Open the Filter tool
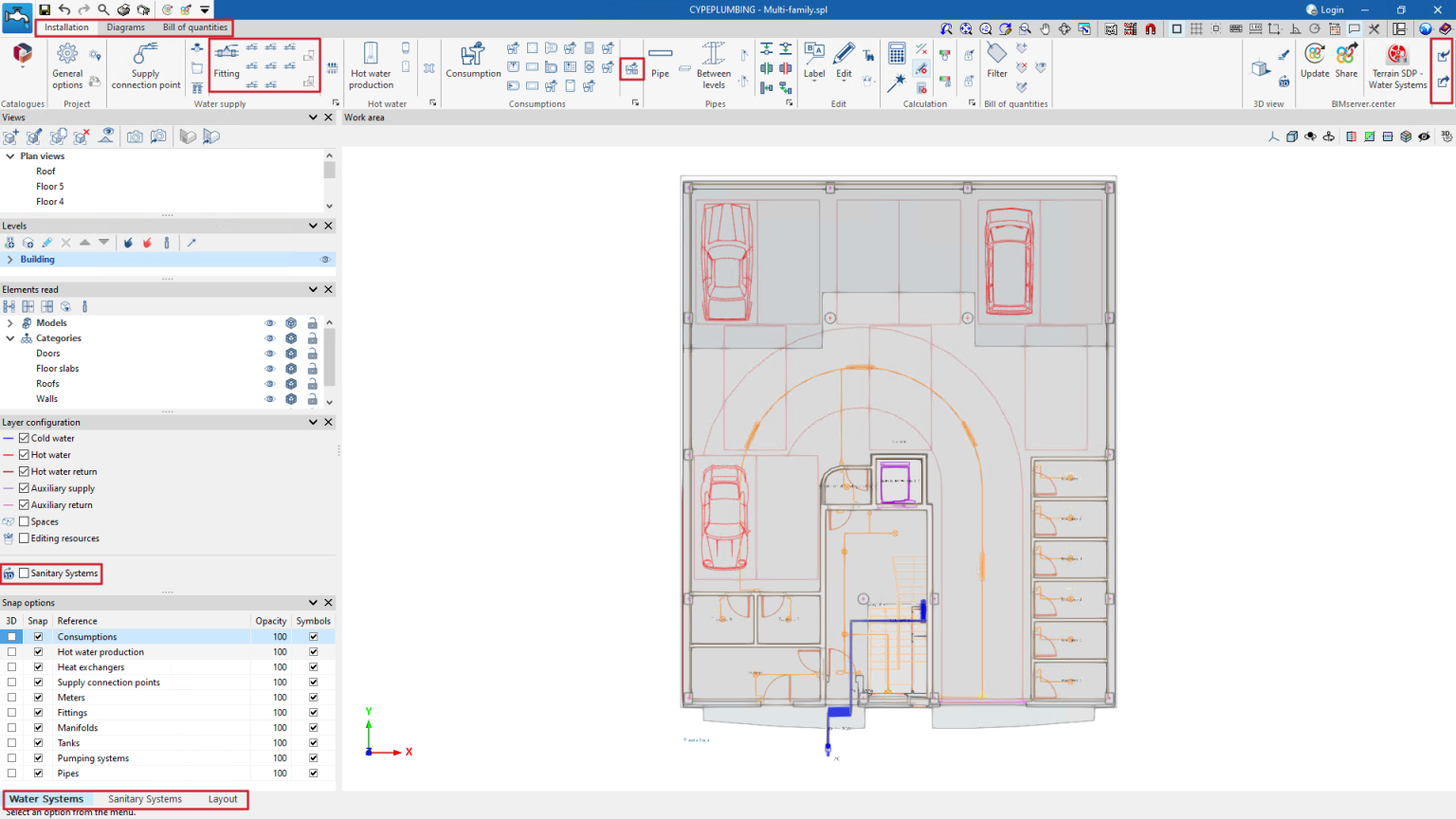 (x=997, y=61)
